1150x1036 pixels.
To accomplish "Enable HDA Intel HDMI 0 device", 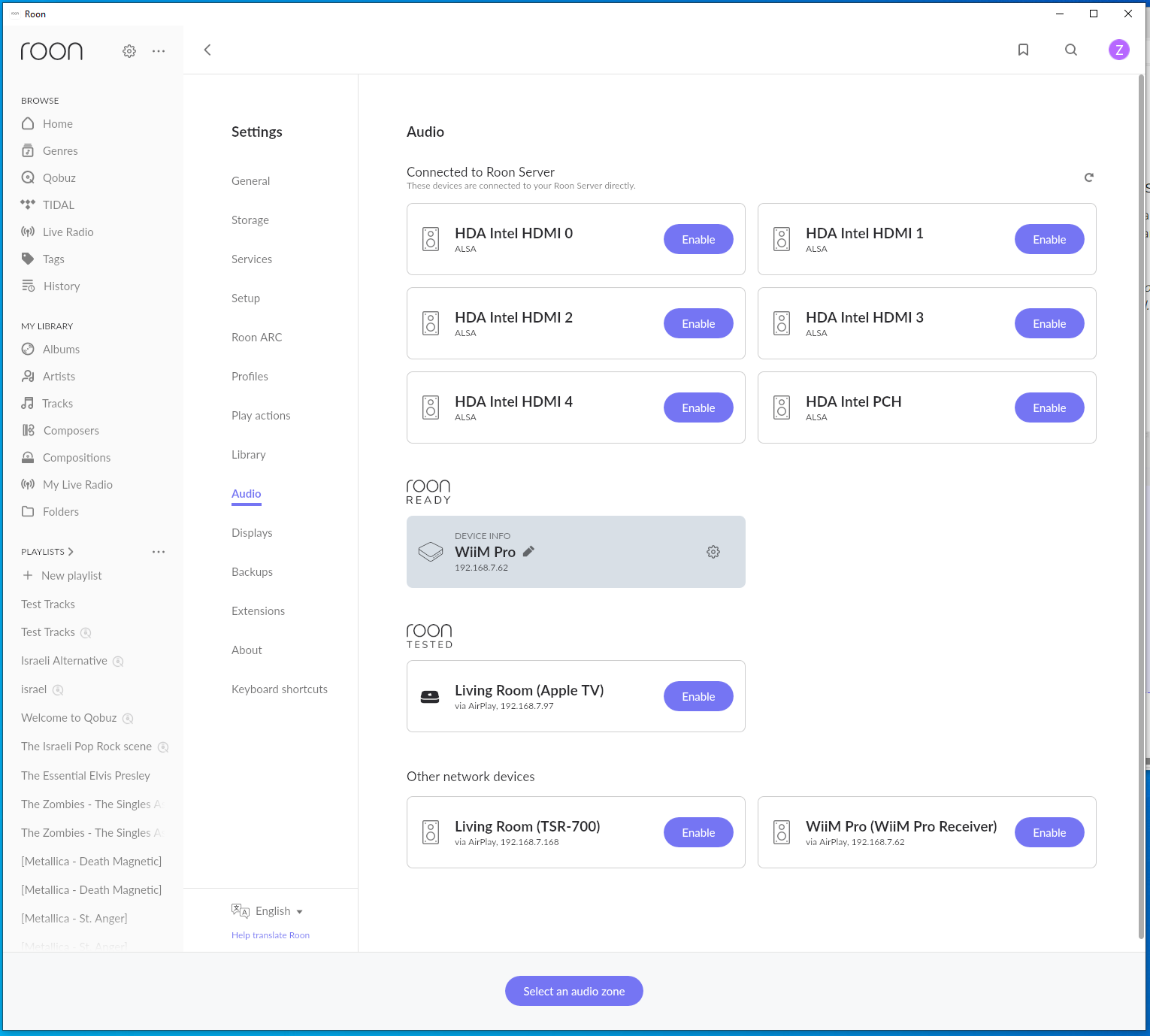I will 698,239.
